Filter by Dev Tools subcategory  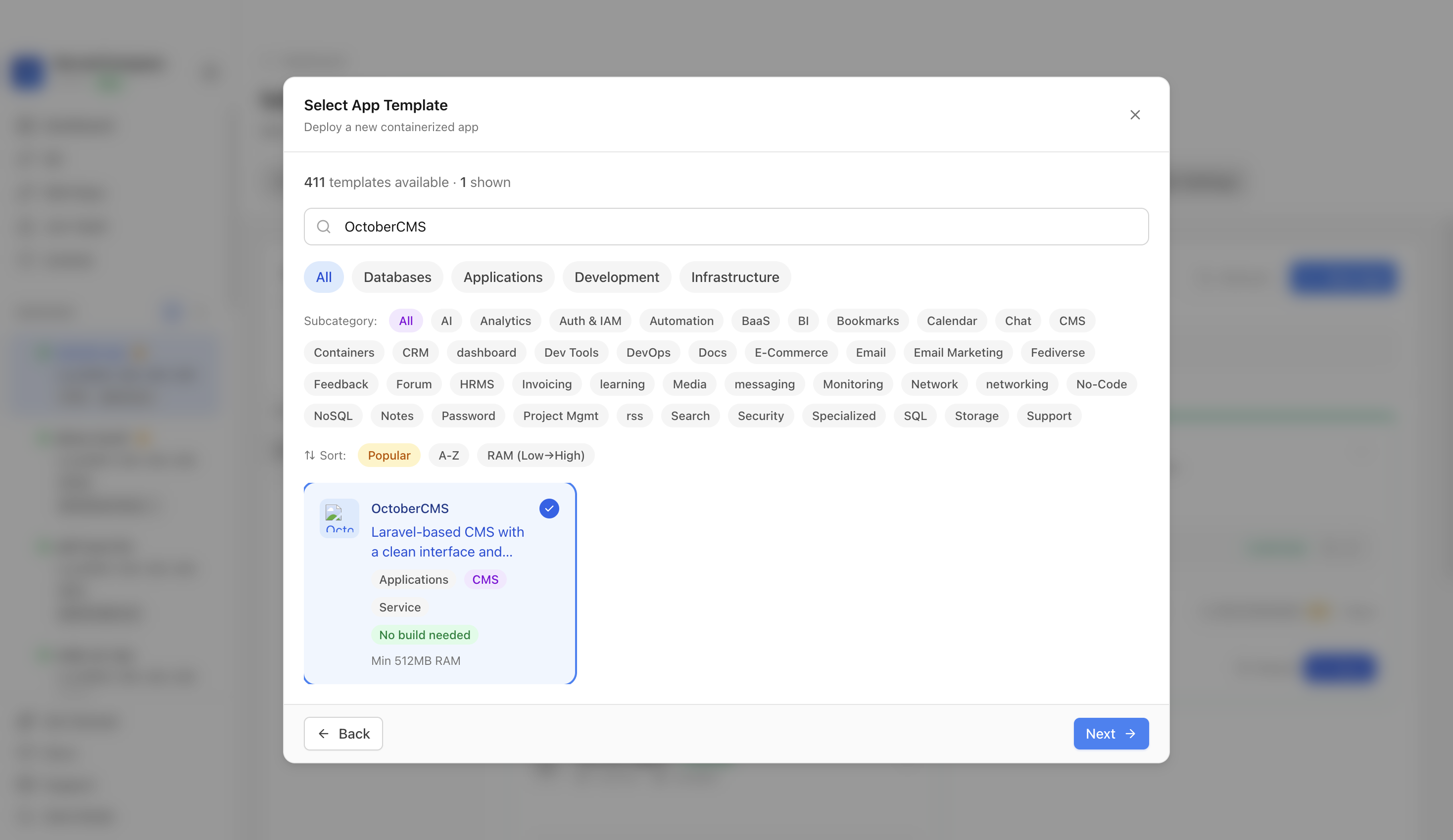coord(571,352)
